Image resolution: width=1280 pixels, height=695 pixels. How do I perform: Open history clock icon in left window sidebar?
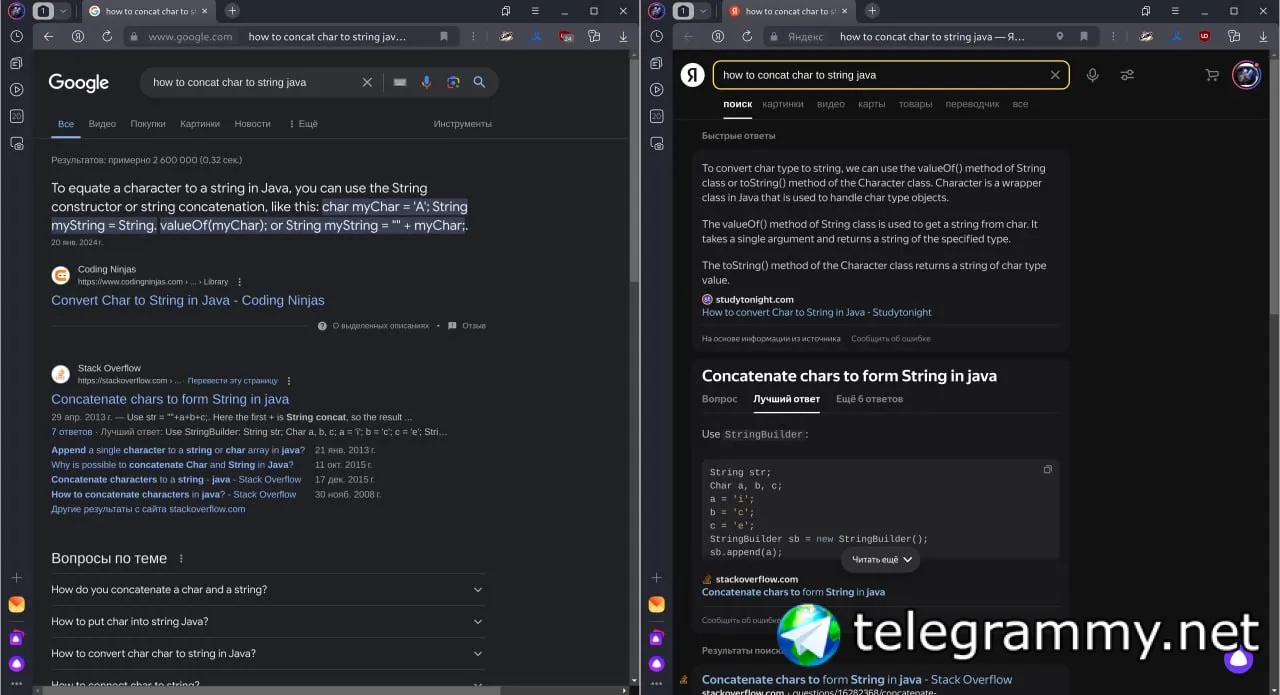(16, 36)
